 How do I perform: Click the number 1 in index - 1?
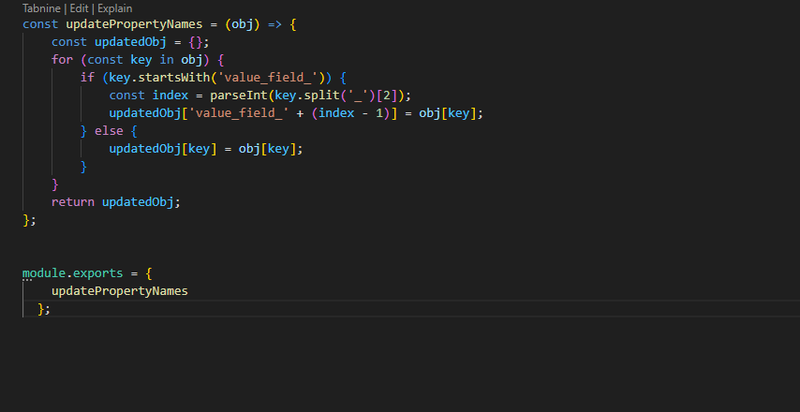point(380,113)
